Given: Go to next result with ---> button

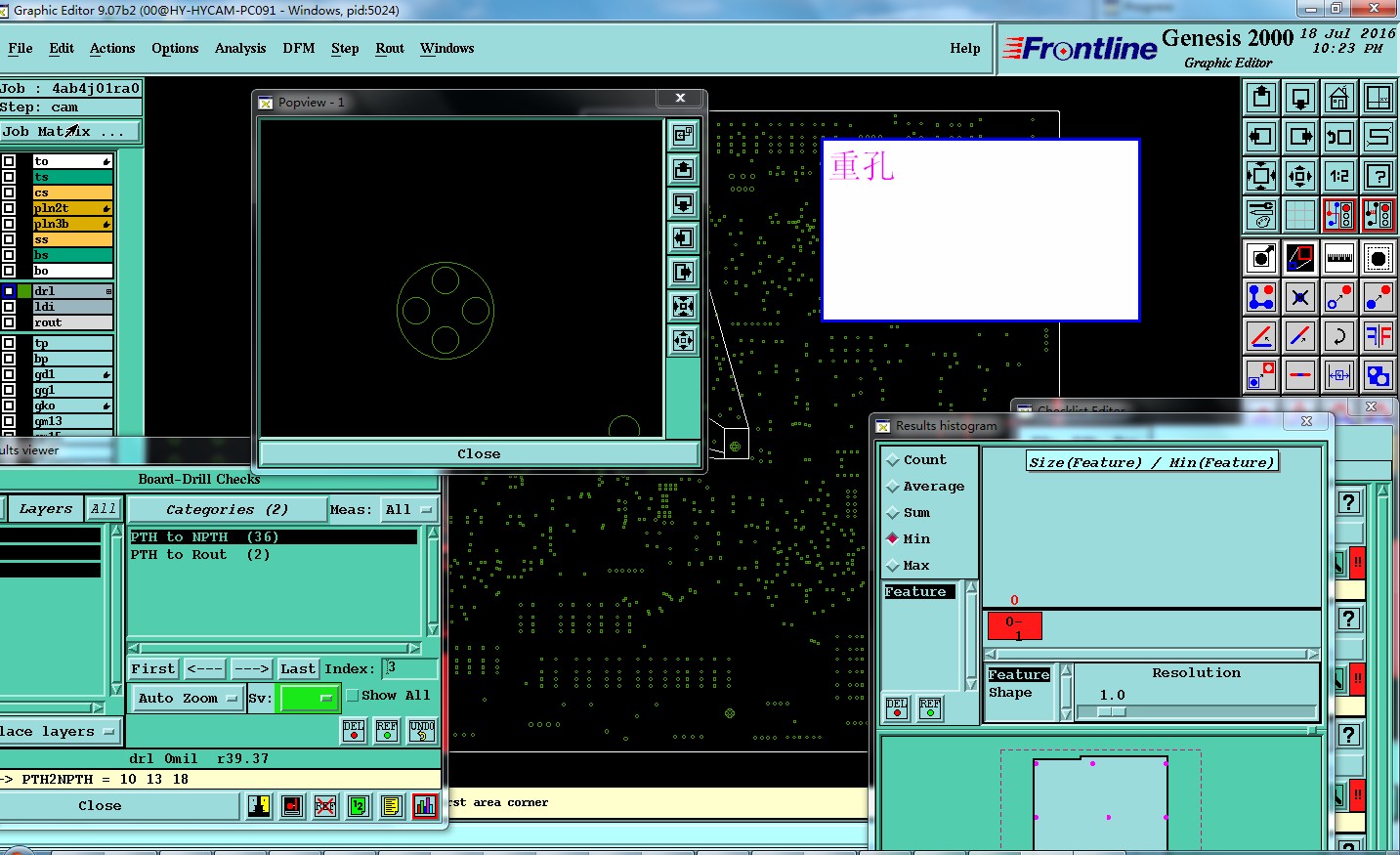Looking at the screenshot, I should coord(251,668).
